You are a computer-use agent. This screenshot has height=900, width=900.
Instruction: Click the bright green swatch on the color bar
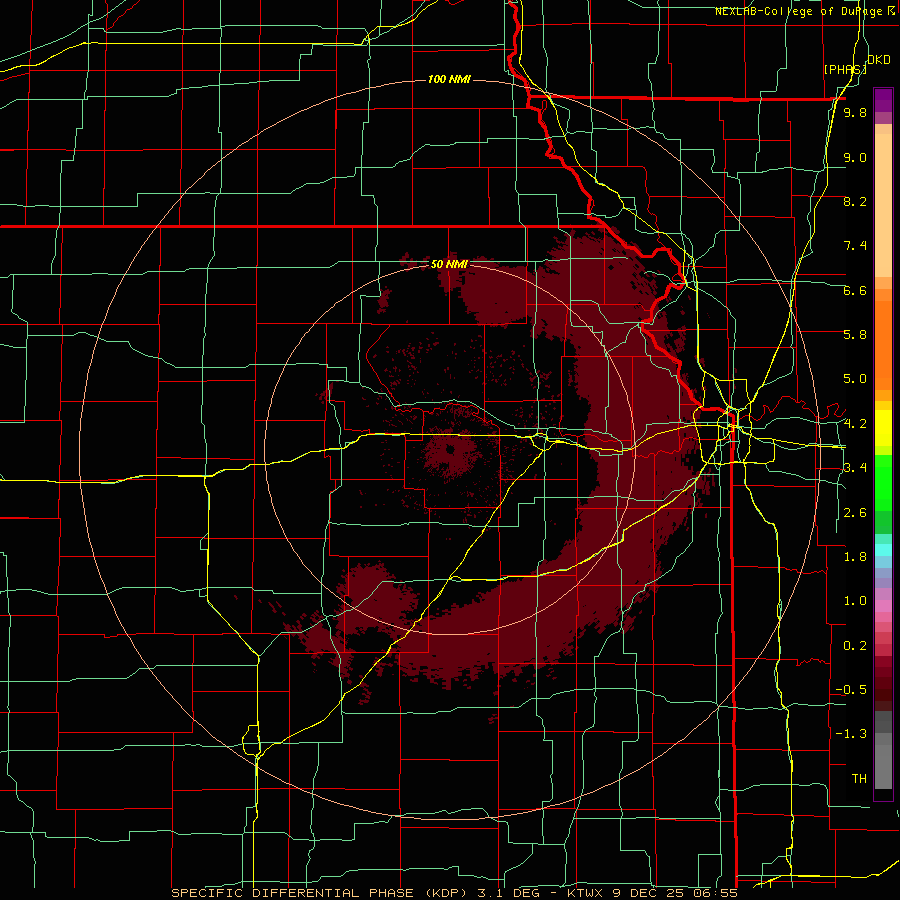click(883, 484)
